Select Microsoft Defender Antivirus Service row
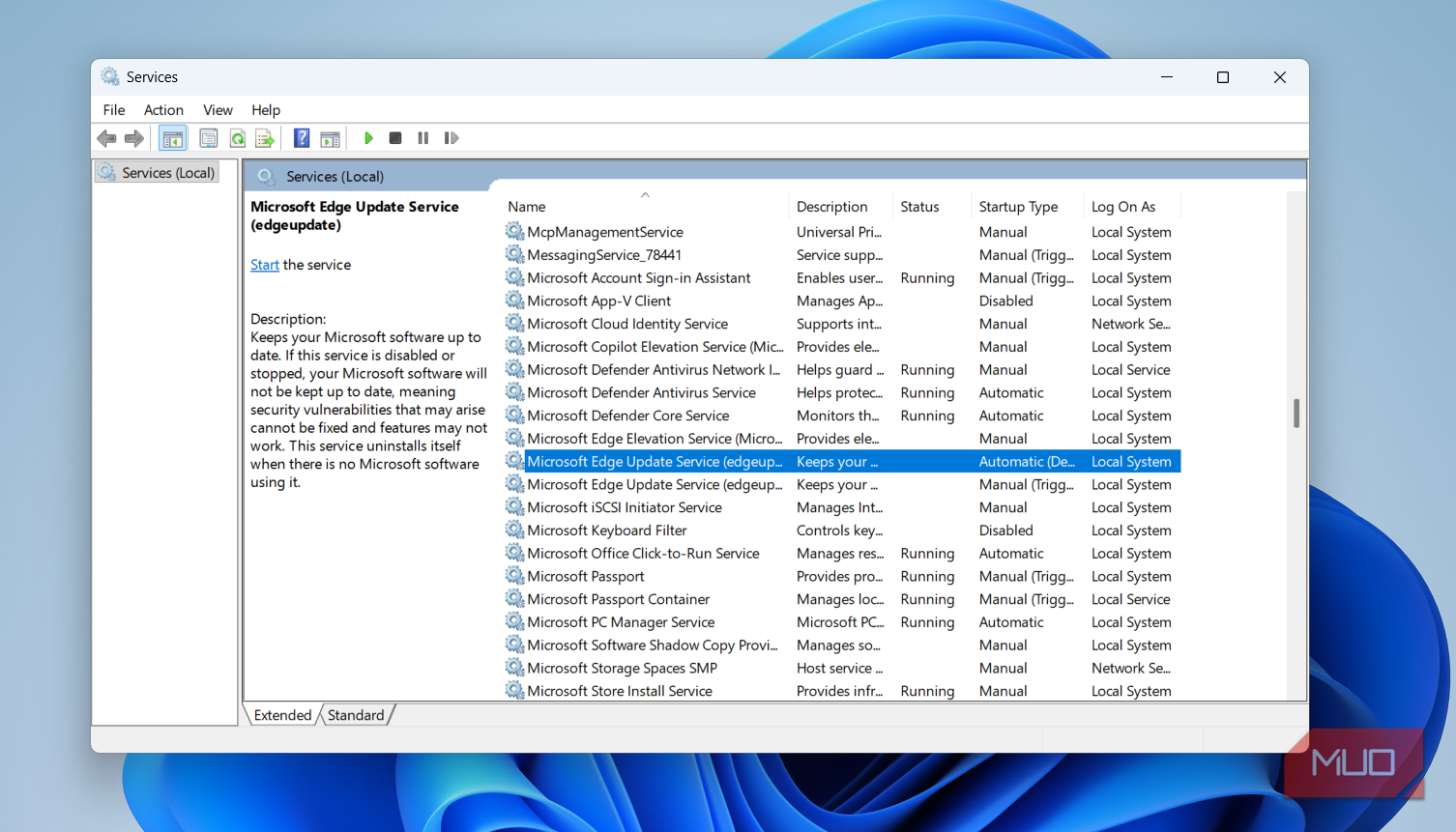The image size is (1456, 832). tap(841, 392)
